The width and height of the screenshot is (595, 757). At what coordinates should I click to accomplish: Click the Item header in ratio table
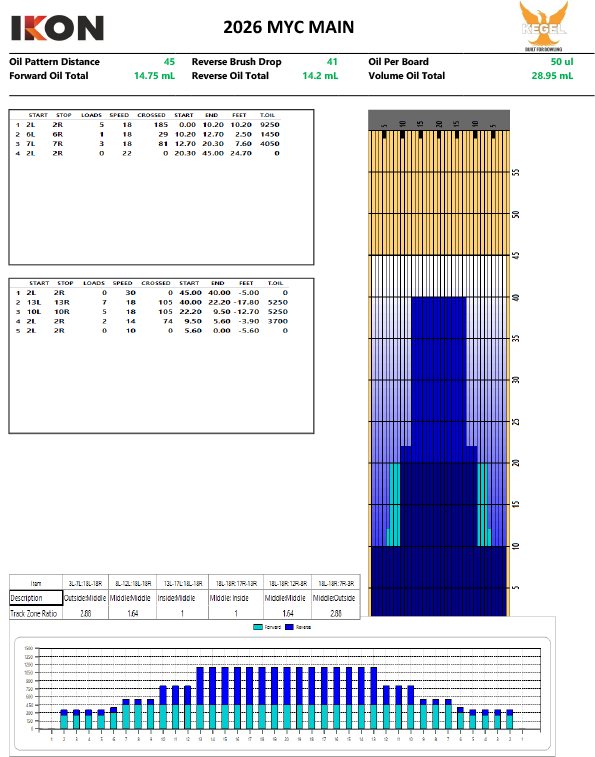click(36, 583)
